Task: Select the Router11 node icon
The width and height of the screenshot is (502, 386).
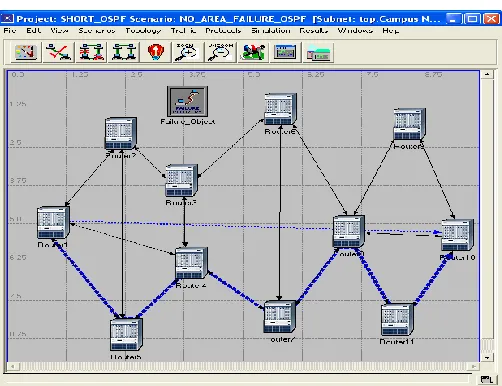Action: [397, 320]
